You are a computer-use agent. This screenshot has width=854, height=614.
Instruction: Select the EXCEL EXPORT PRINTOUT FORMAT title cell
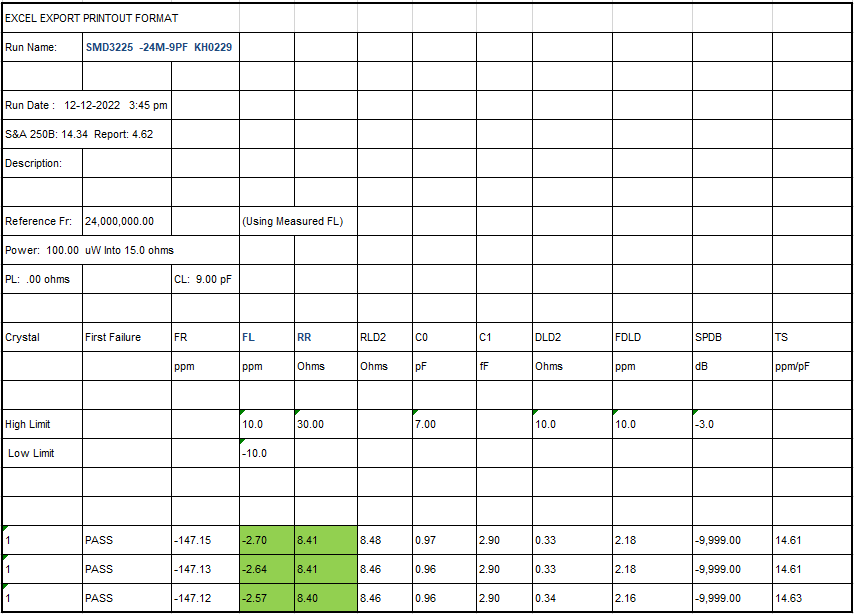(92, 18)
